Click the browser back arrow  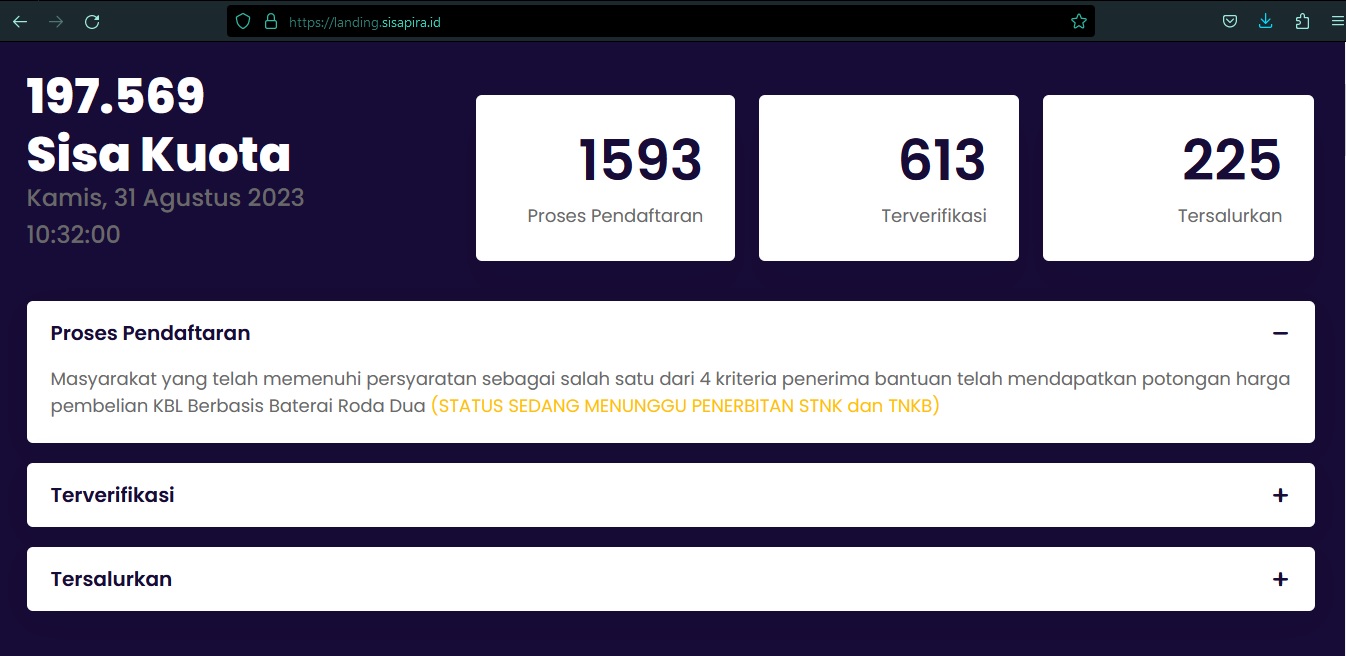tap(20, 21)
